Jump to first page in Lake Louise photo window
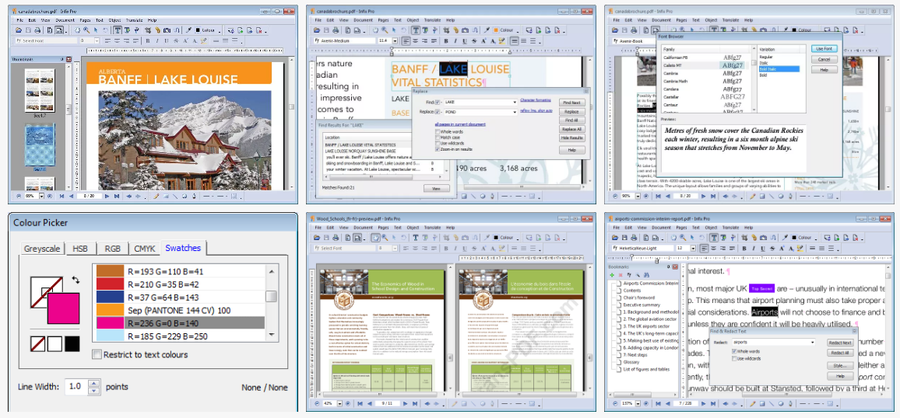 pos(63,196)
